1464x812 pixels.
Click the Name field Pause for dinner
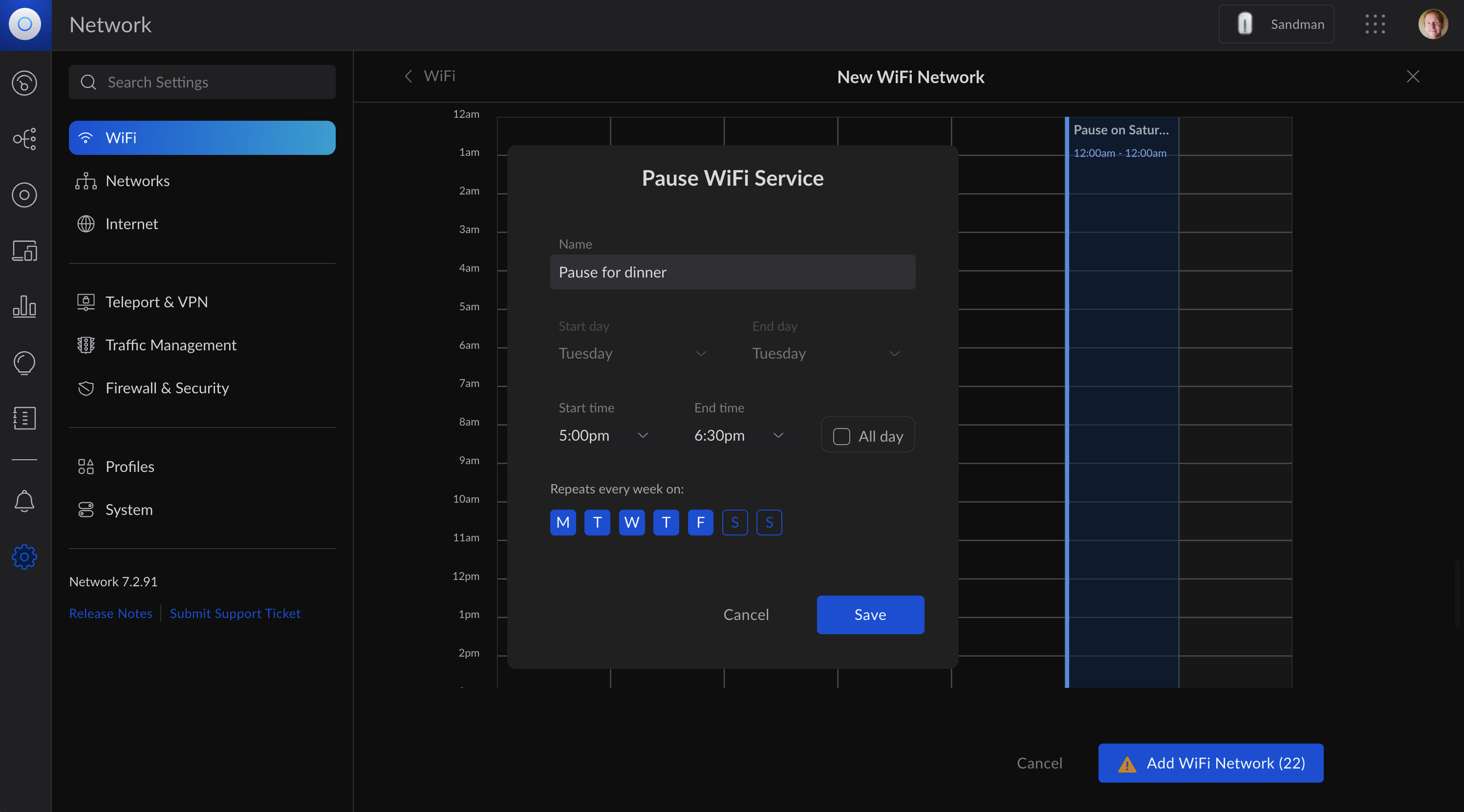[732, 272]
